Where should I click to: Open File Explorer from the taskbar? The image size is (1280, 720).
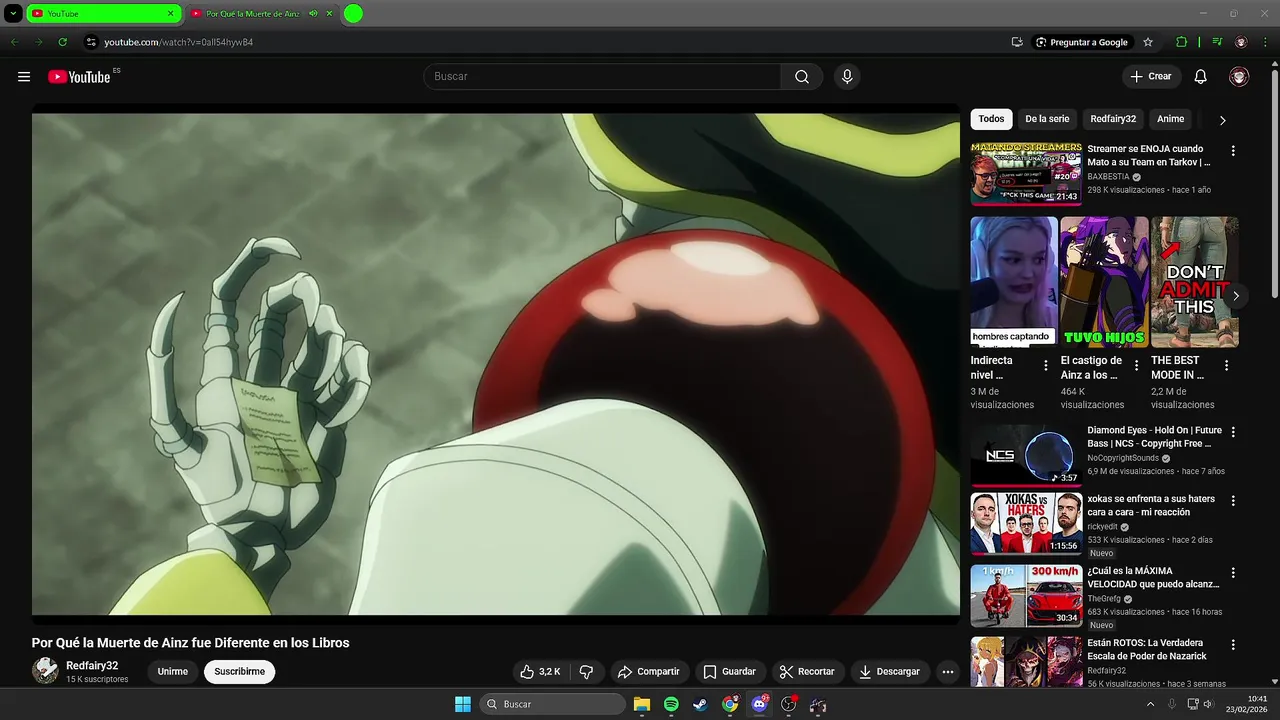pyautogui.click(x=642, y=704)
